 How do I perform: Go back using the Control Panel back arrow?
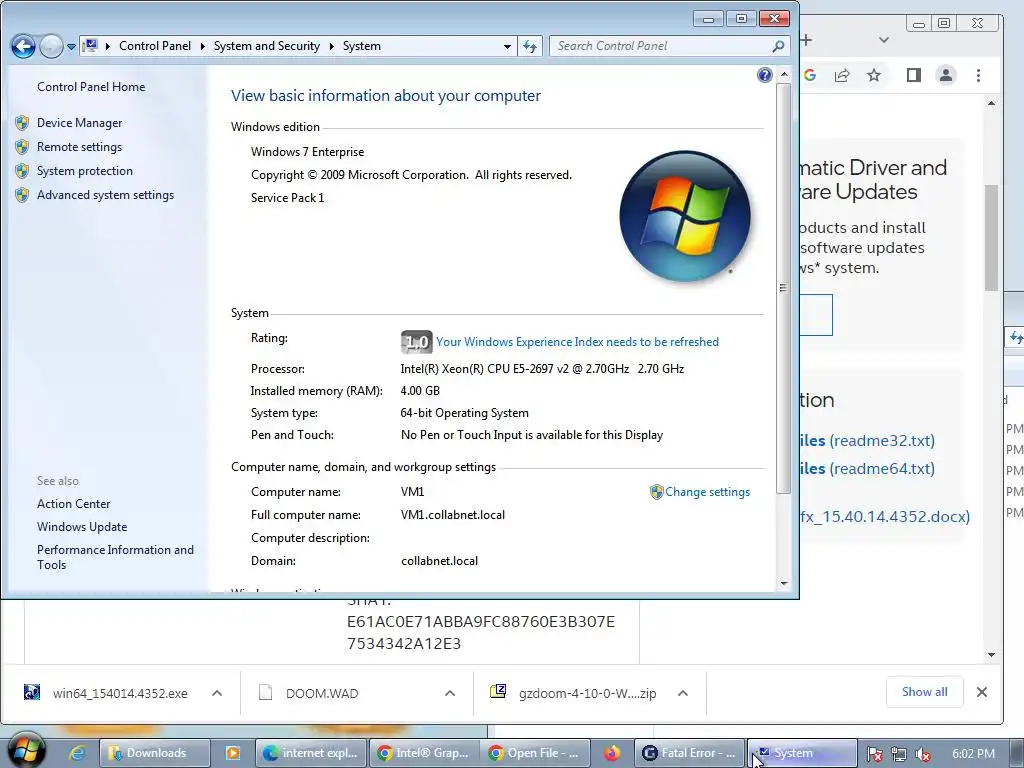[x=23, y=46]
